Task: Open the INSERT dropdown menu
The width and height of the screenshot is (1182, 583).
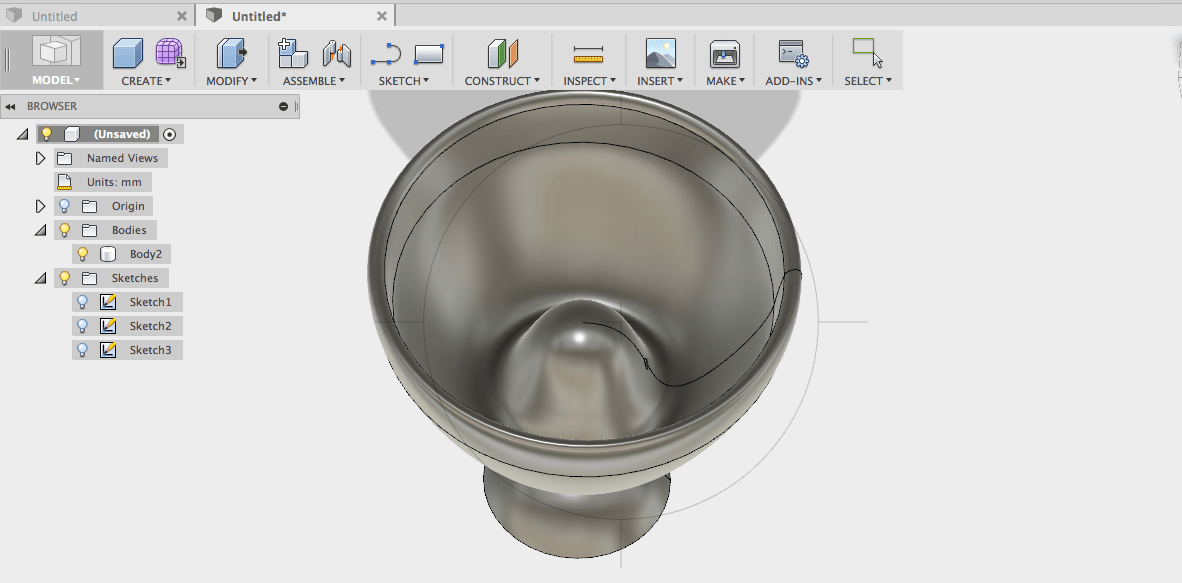Action: click(660, 81)
